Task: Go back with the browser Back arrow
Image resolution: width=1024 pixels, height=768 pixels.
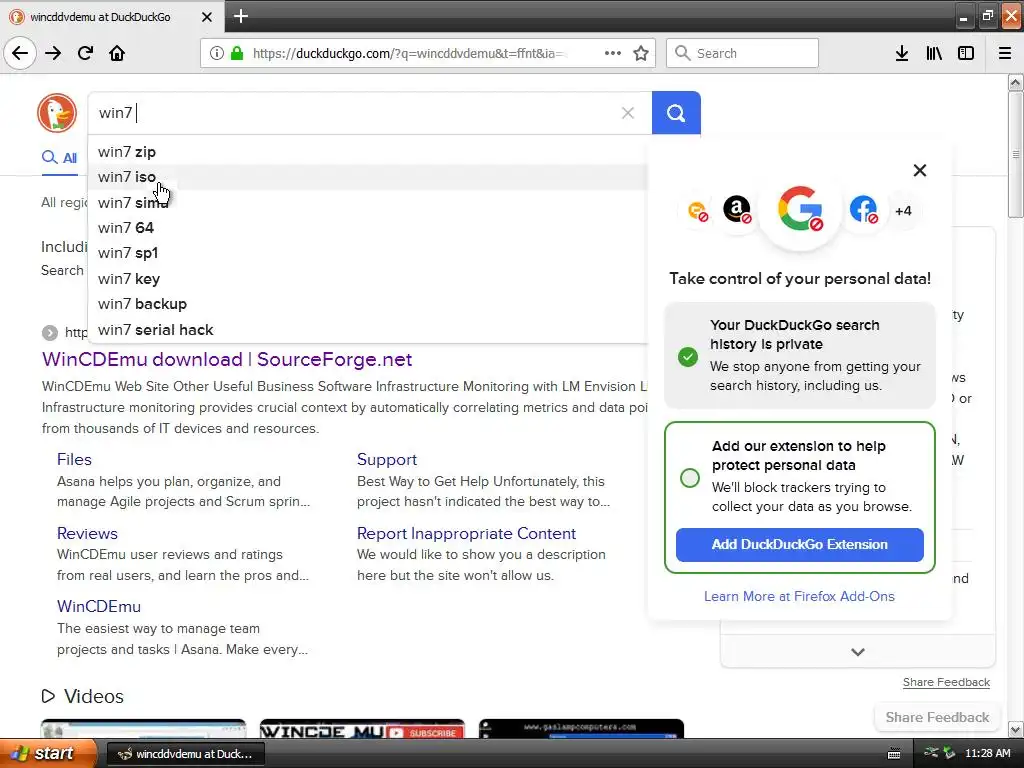Action: point(20,53)
